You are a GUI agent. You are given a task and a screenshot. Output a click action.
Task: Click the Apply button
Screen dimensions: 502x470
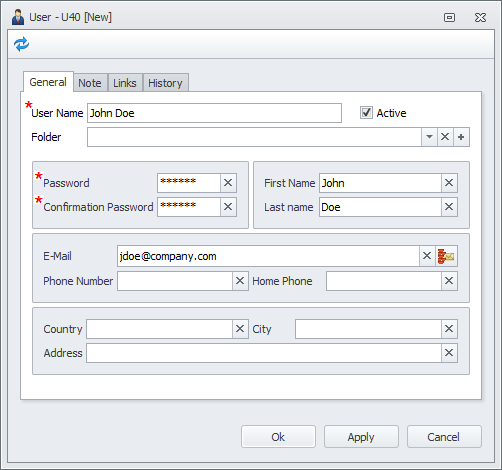(361, 437)
